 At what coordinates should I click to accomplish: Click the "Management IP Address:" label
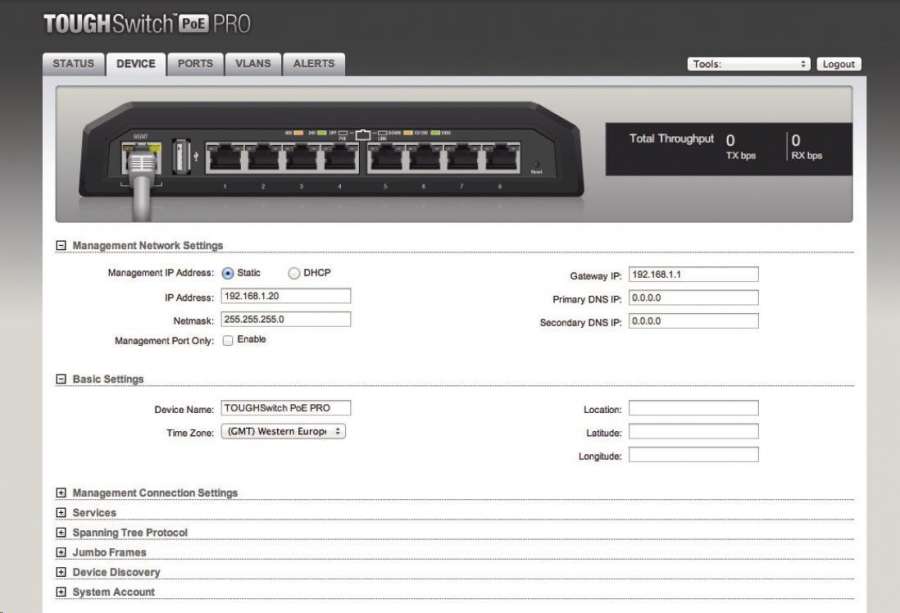coord(161,273)
